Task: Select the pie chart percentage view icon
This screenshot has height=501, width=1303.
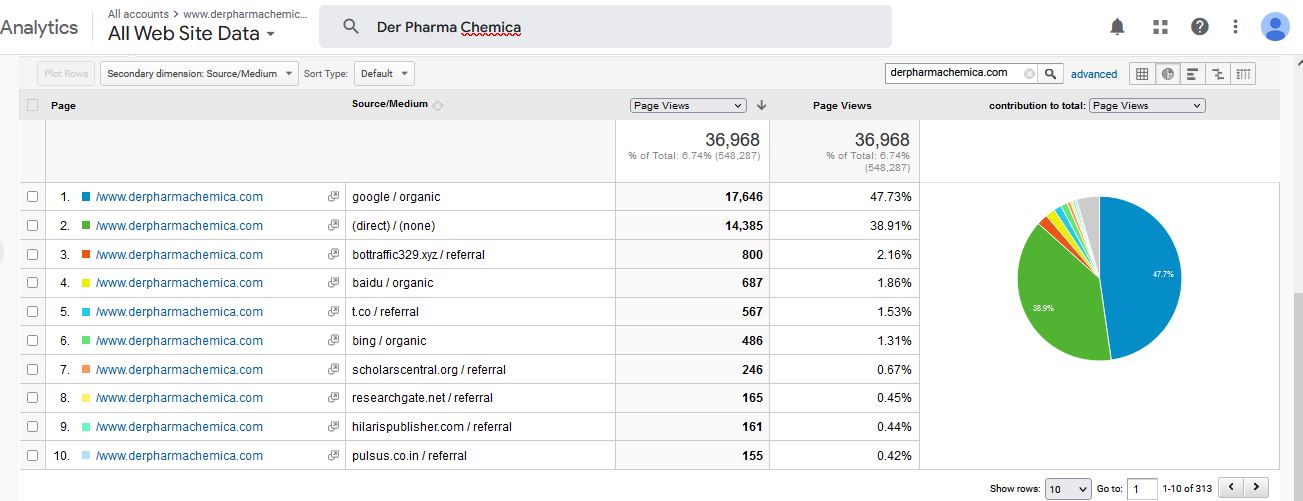Action: [x=1167, y=74]
